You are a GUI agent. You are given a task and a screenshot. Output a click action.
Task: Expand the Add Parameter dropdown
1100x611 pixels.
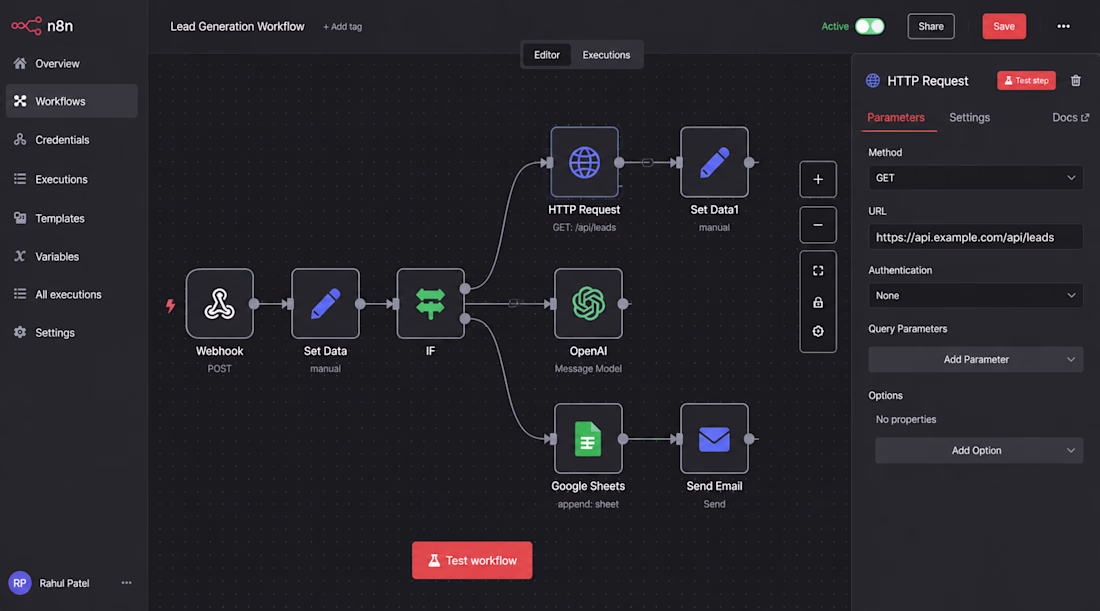point(975,359)
